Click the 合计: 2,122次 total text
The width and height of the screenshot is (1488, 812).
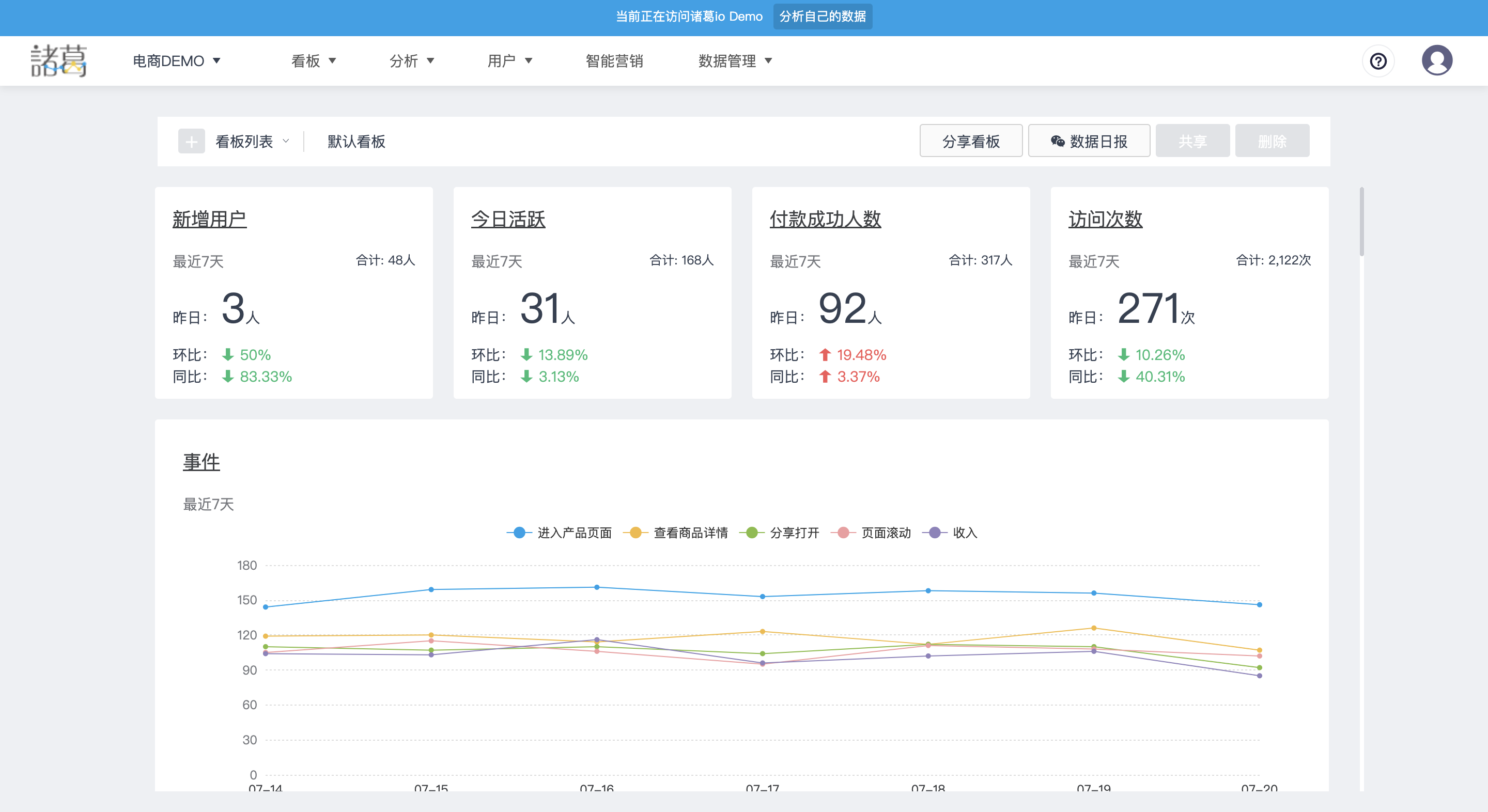(1273, 260)
